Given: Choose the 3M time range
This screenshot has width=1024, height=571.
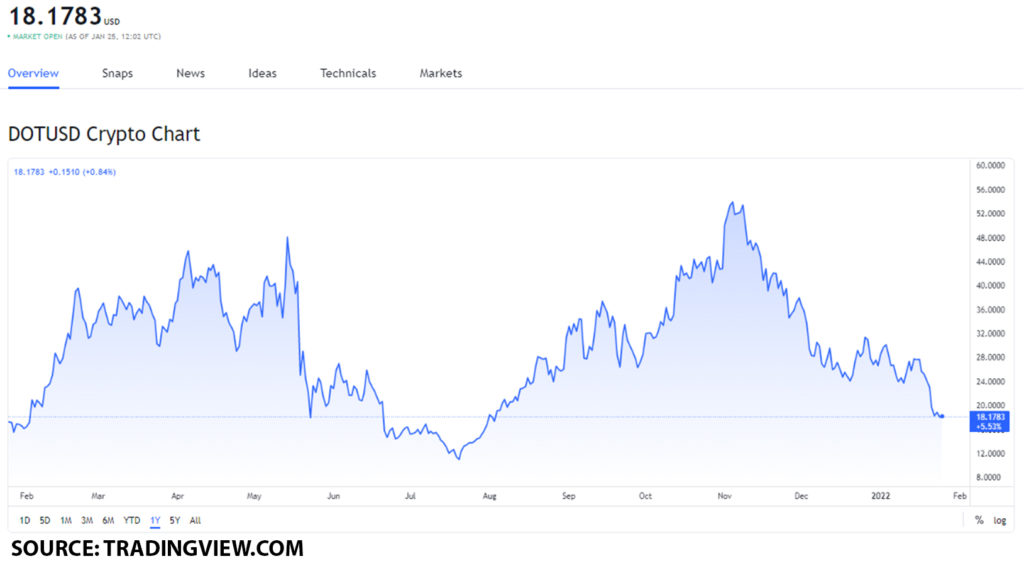Looking at the screenshot, I should point(87,521).
